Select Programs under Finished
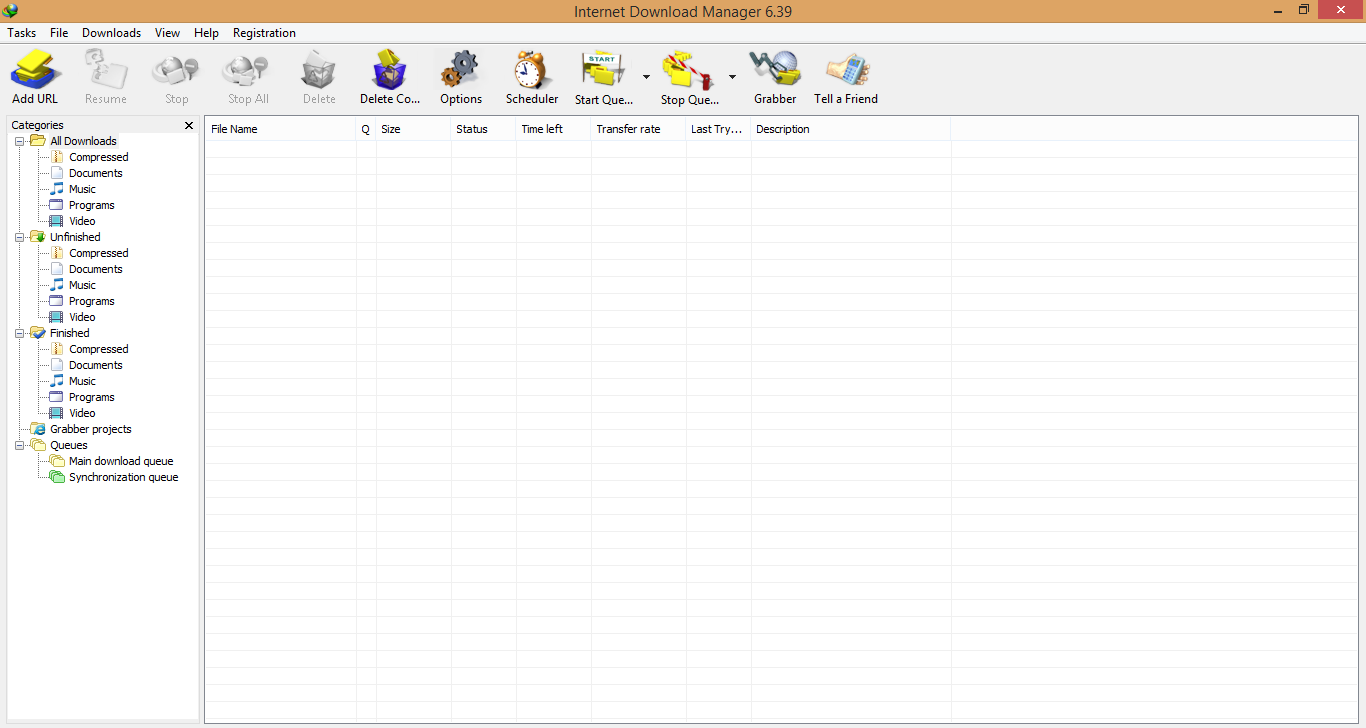This screenshot has width=1366, height=728. click(91, 397)
